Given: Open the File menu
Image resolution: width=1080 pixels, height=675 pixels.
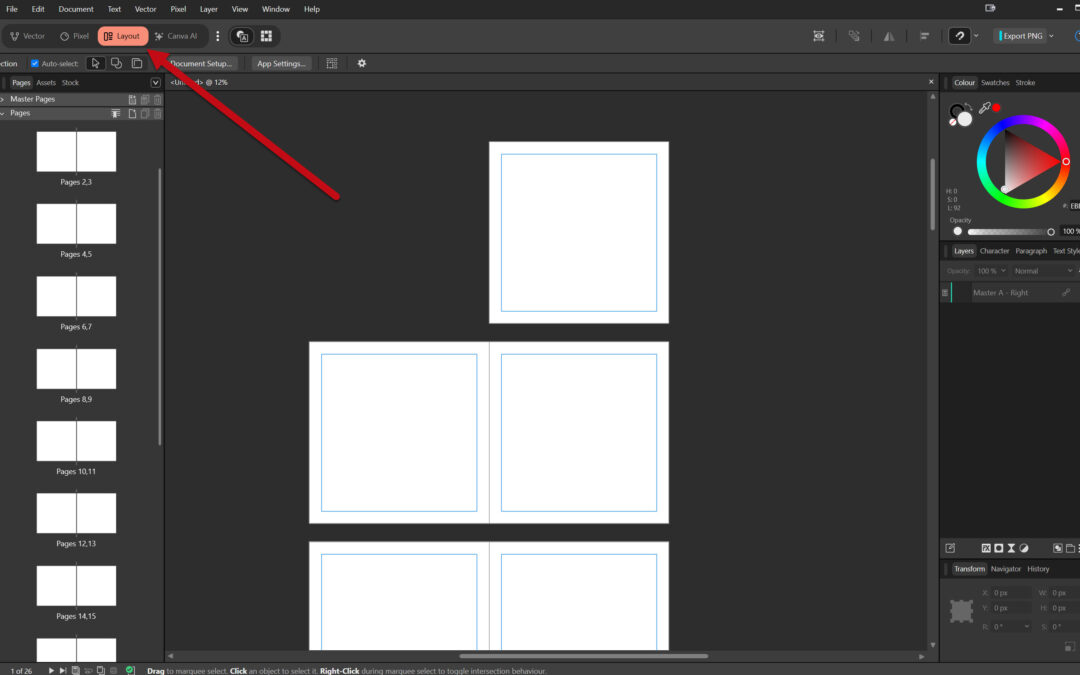Looking at the screenshot, I should pyautogui.click(x=12, y=9).
